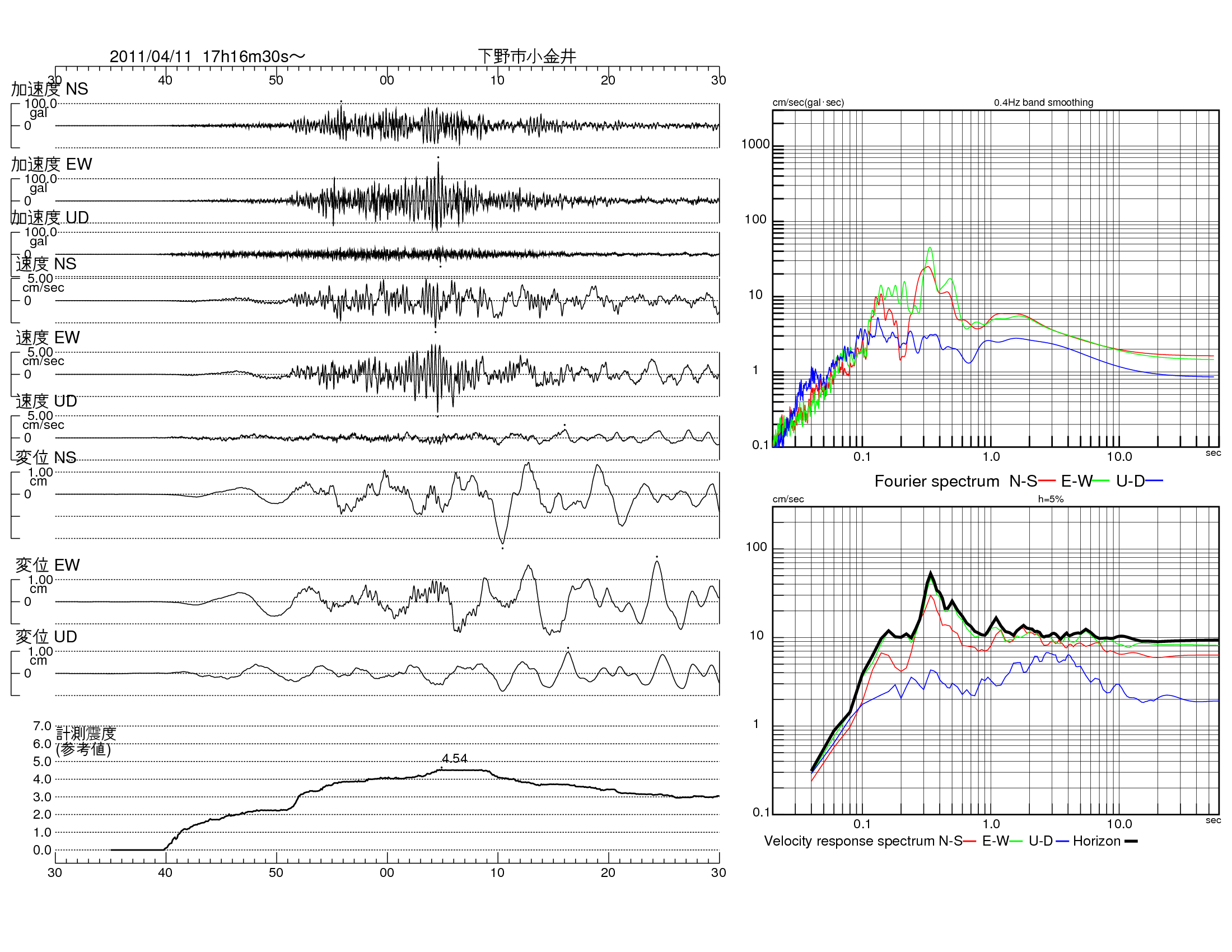Click the 100.0 scale of 加速度 NS

pos(41,104)
